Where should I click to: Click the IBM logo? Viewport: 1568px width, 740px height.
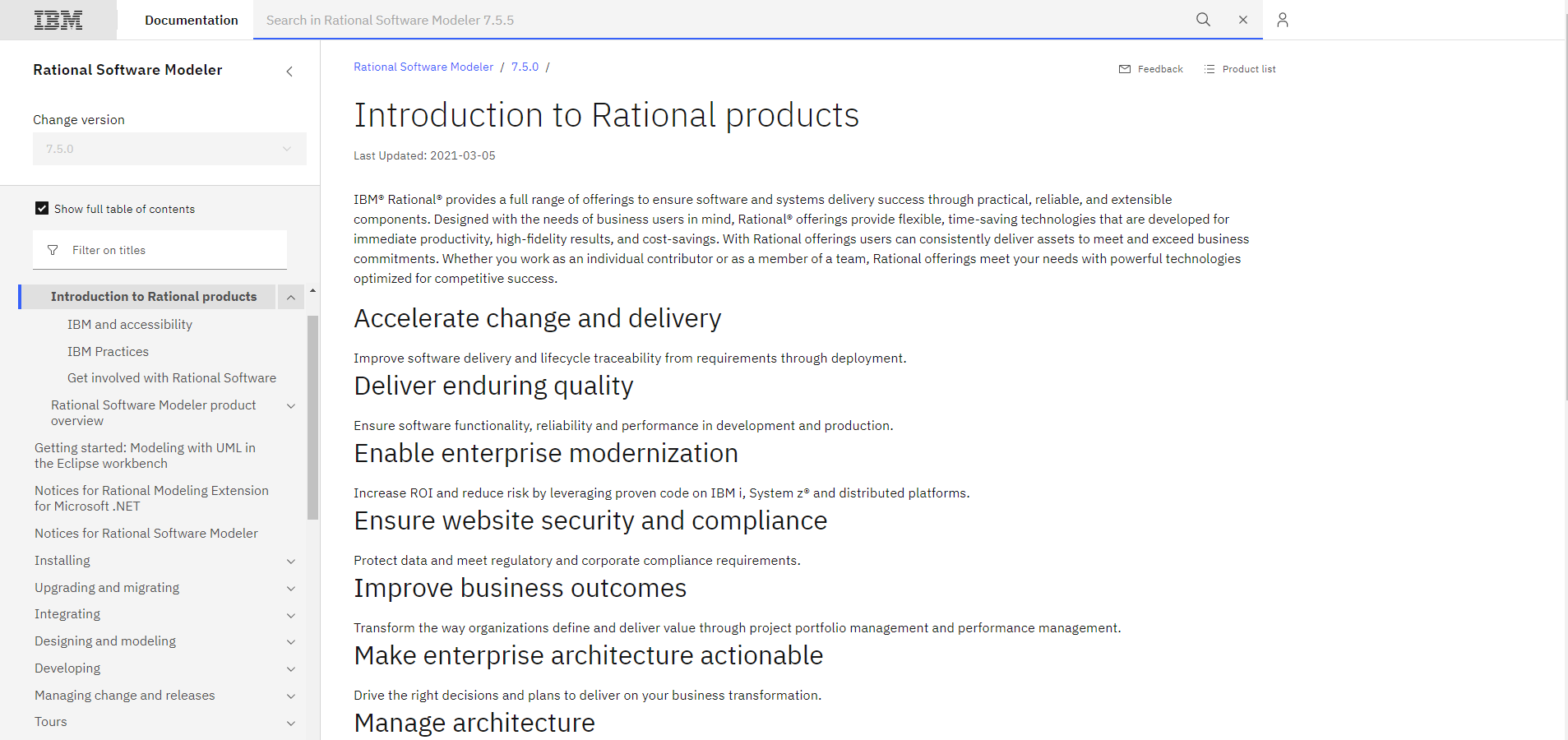coord(58,19)
